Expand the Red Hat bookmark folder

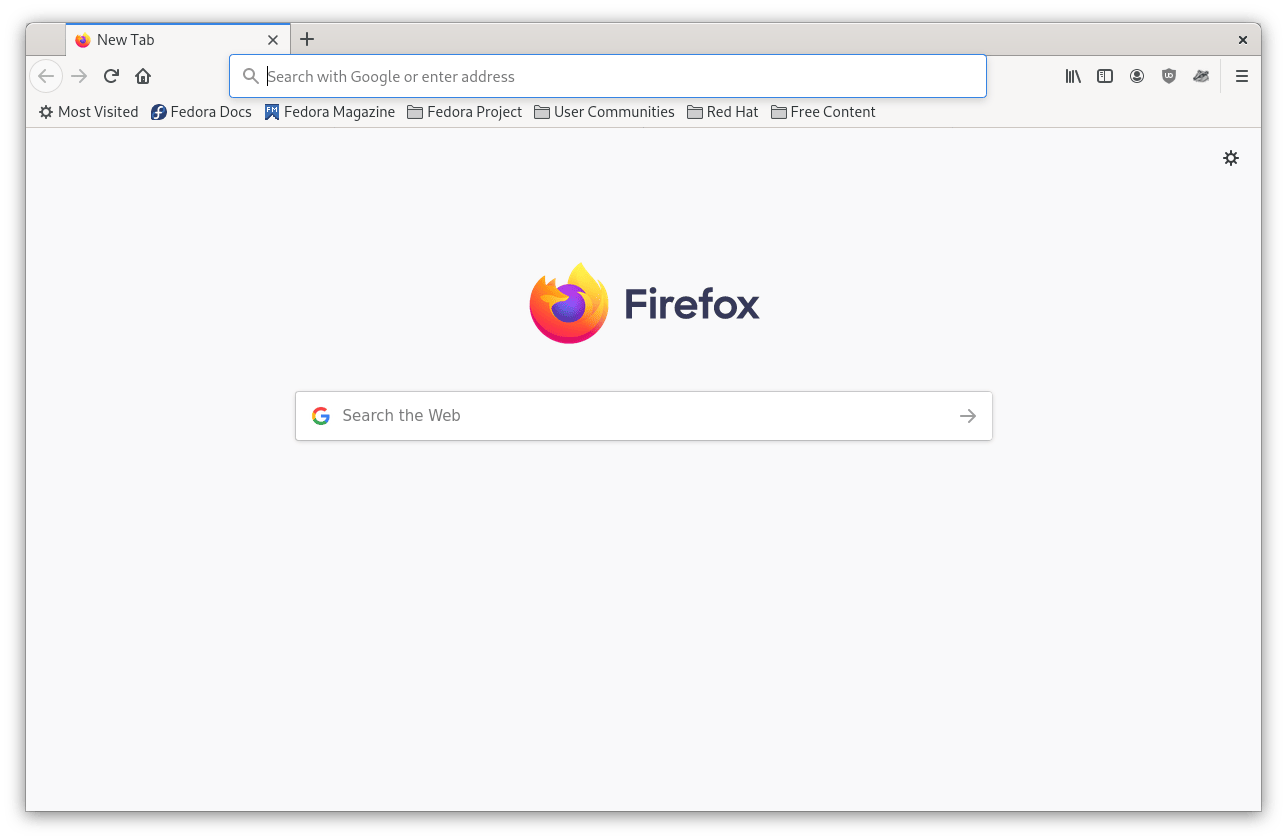click(x=723, y=112)
